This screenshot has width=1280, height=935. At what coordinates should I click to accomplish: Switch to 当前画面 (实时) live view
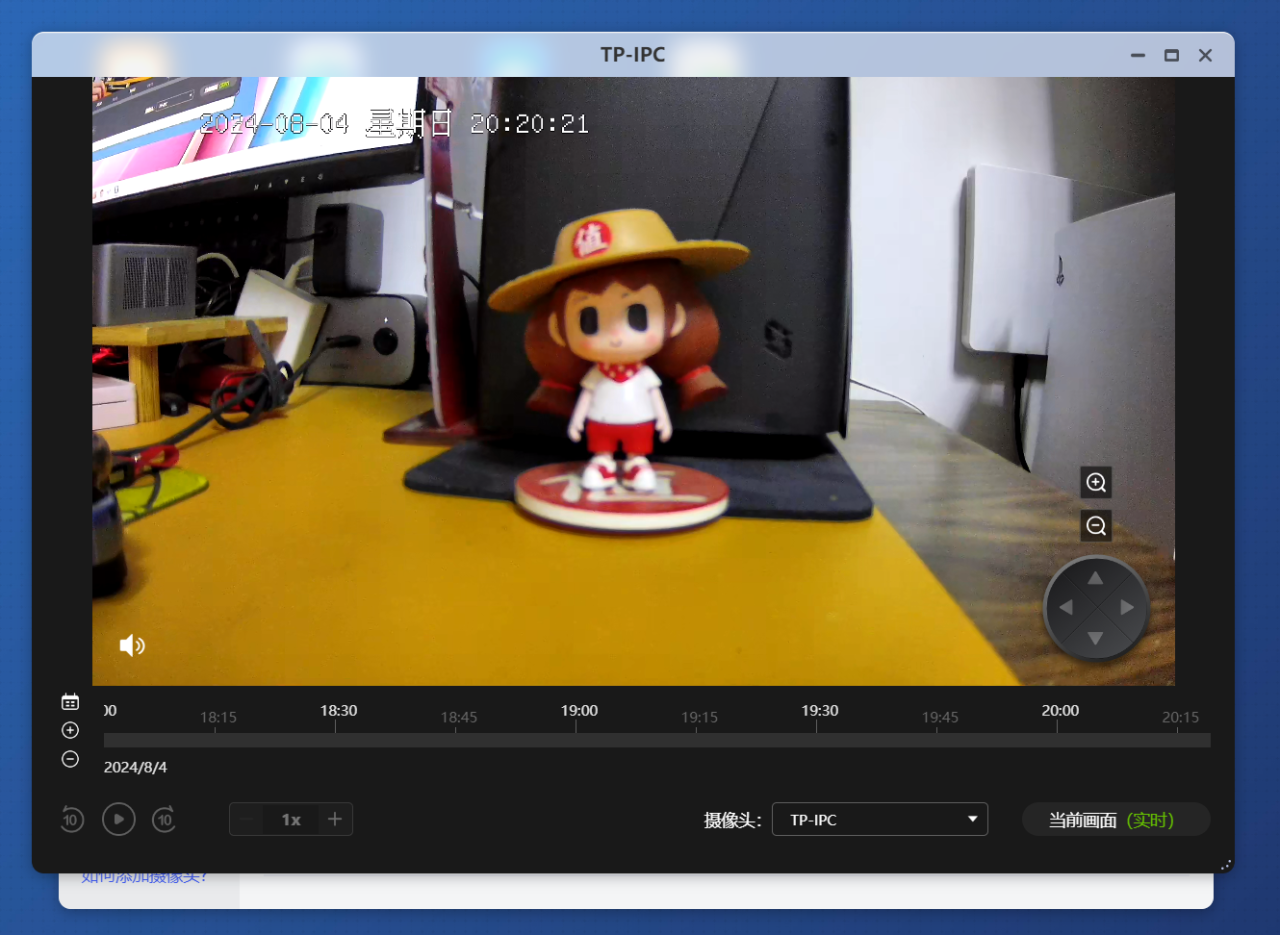point(1115,820)
